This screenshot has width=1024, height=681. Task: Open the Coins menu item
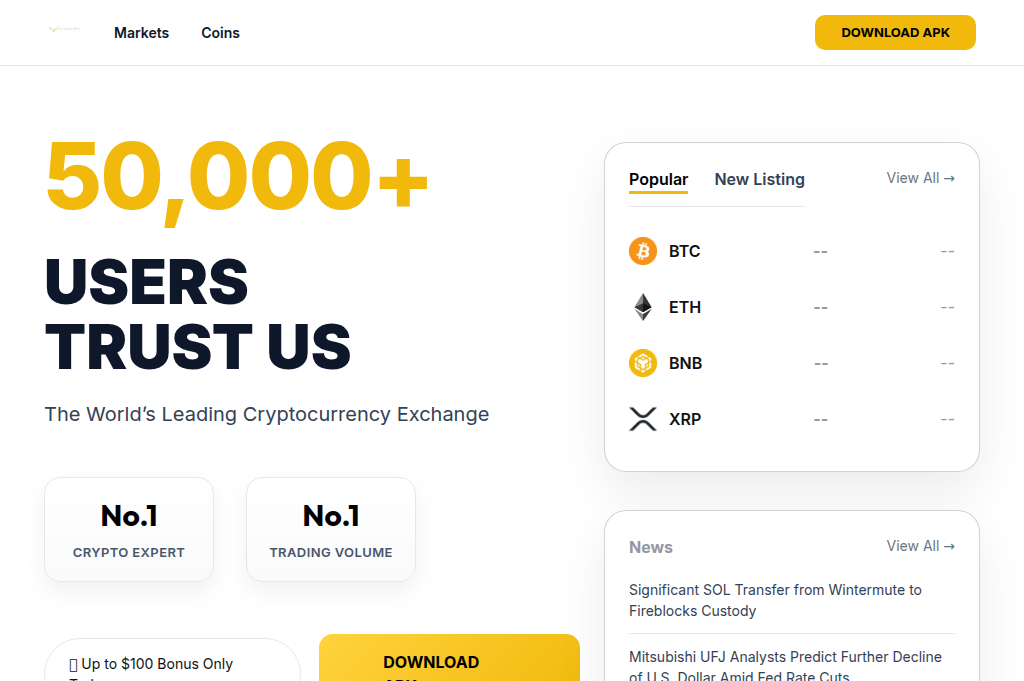coord(220,33)
